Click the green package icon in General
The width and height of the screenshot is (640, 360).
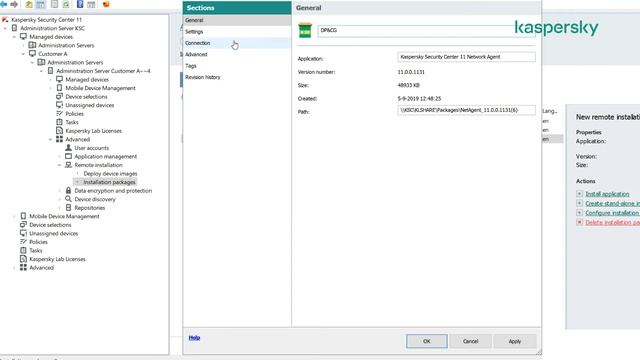click(305, 30)
